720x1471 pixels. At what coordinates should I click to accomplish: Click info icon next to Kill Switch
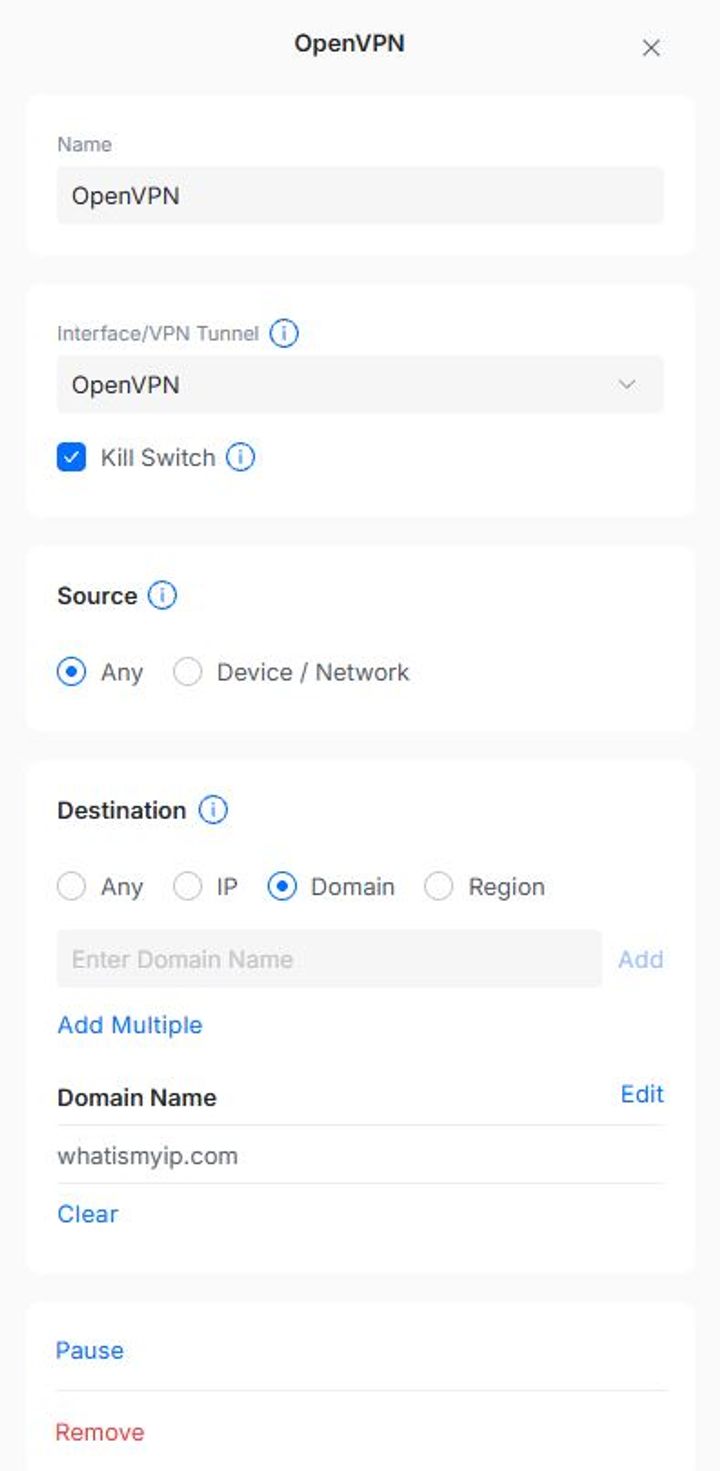click(x=240, y=458)
